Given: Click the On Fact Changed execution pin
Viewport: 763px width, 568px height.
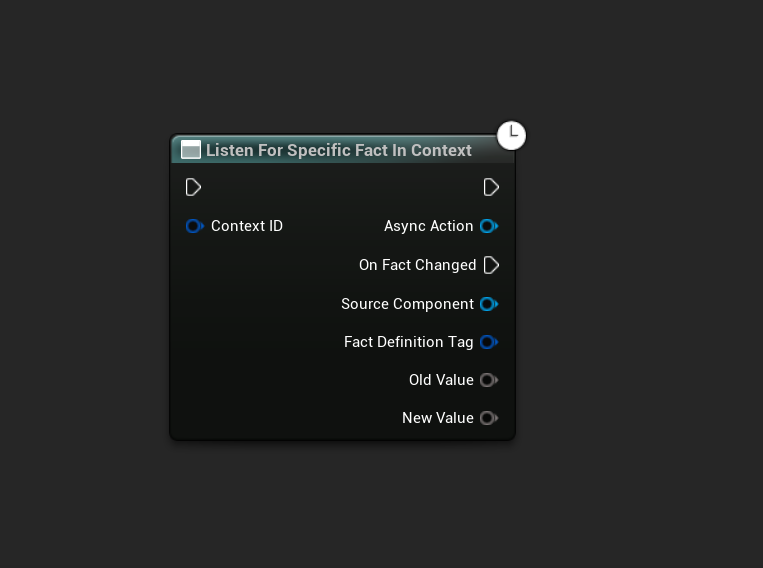Looking at the screenshot, I should pyautogui.click(x=491, y=265).
